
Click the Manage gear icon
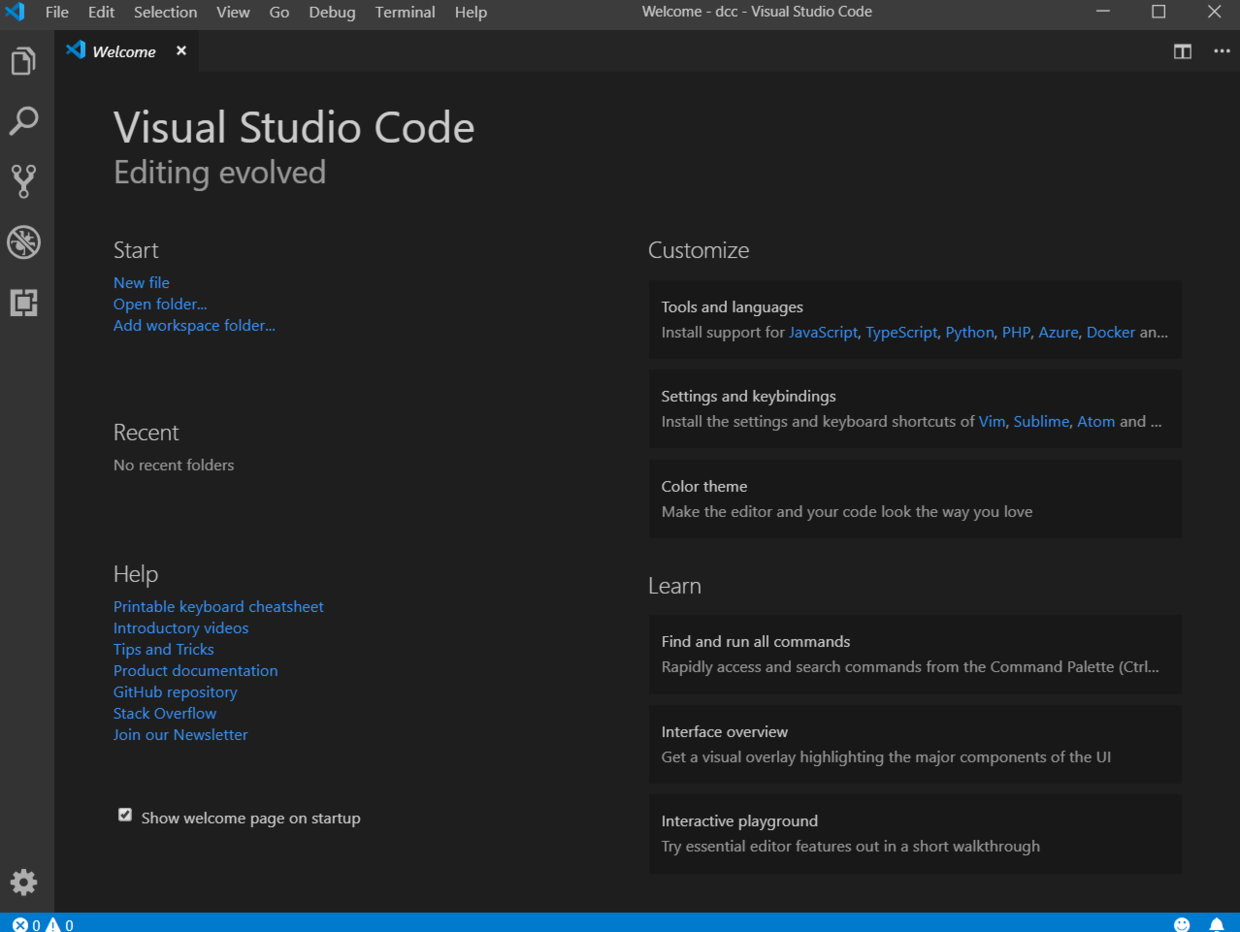pyautogui.click(x=24, y=882)
